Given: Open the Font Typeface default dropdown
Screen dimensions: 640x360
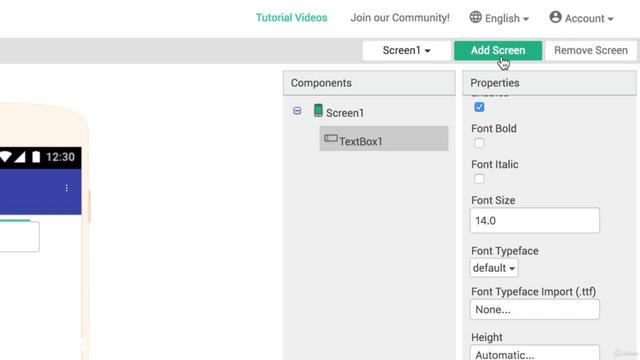Looking at the screenshot, I should [x=494, y=268].
